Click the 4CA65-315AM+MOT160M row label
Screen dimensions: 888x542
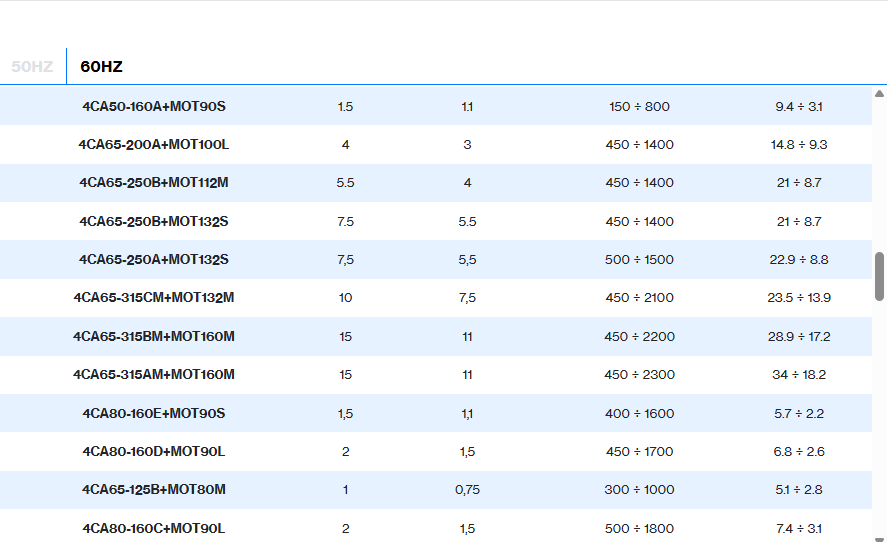[154, 375]
